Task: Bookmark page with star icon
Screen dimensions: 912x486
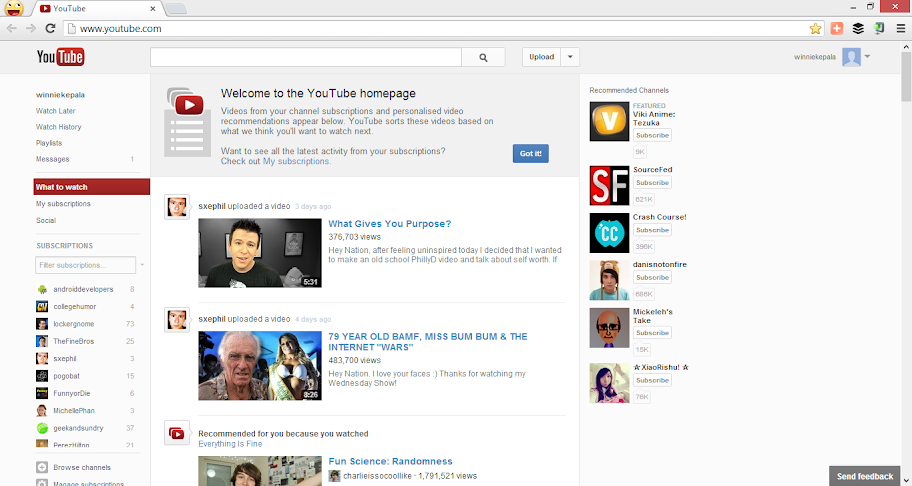Action: [815, 28]
